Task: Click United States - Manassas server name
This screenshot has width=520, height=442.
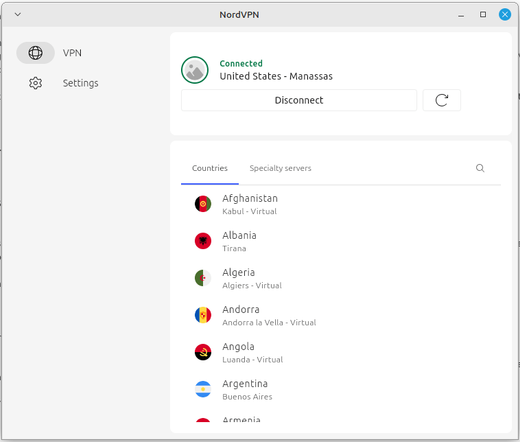Action: (x=276, y=76)
